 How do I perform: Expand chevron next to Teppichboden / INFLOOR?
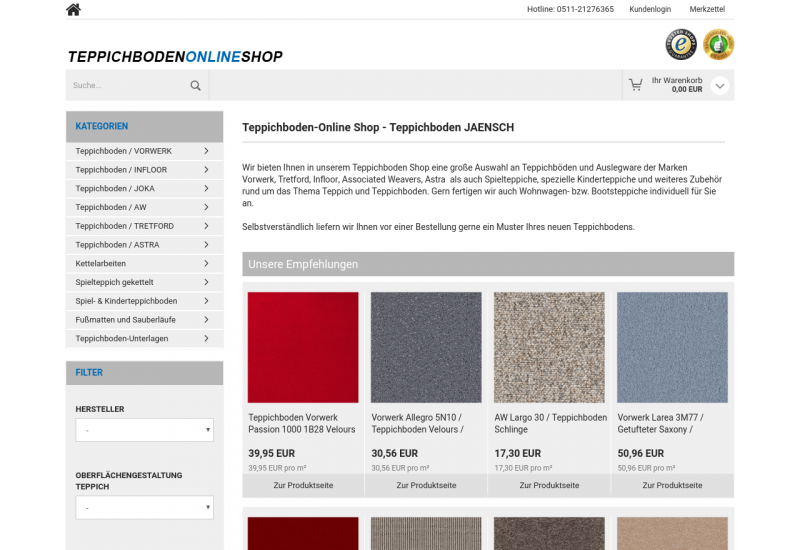coord(206,169)
